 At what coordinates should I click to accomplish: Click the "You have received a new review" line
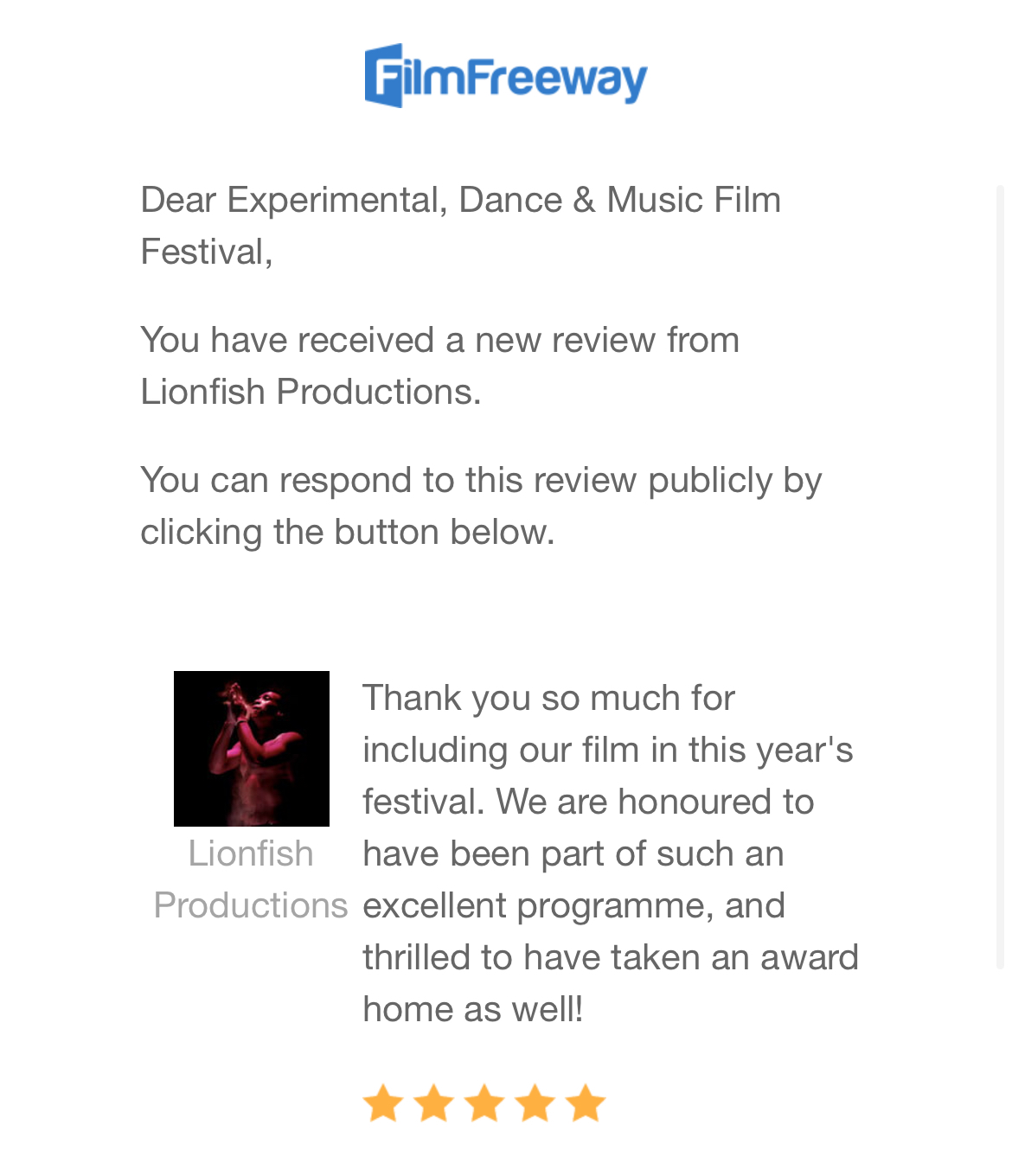439,340
